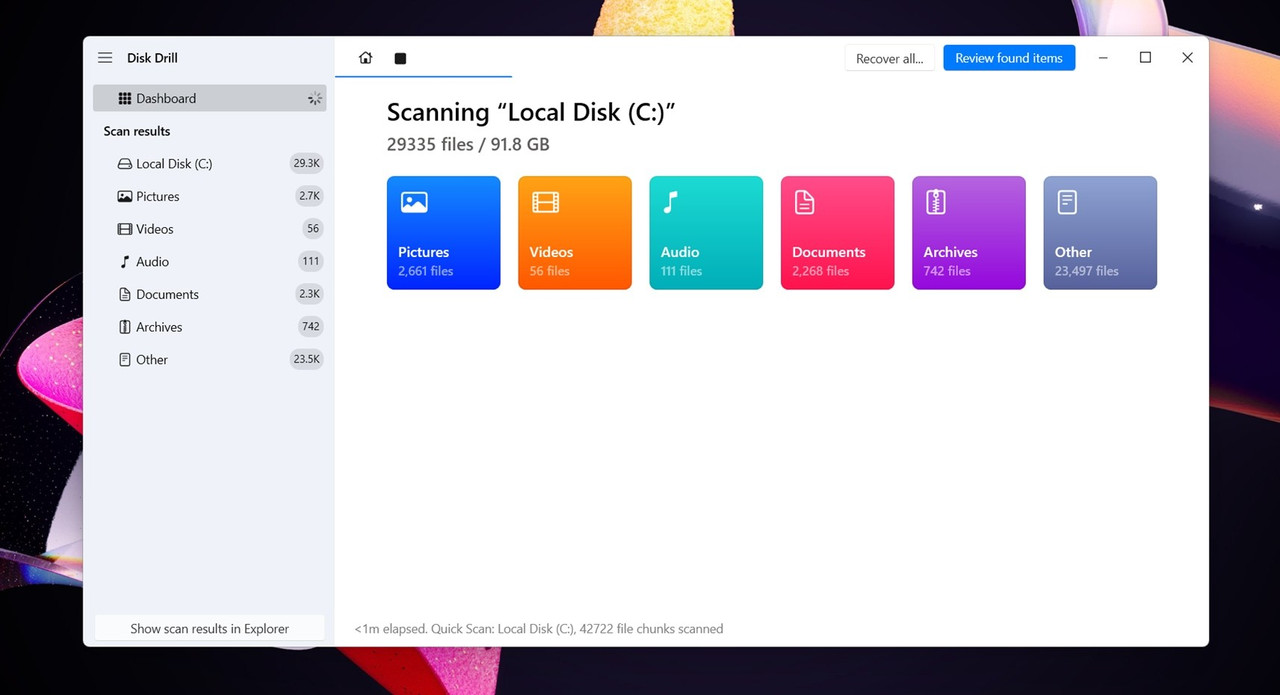Click the Scan results heading
The image size is (1280, 695).
pos(137,131)
